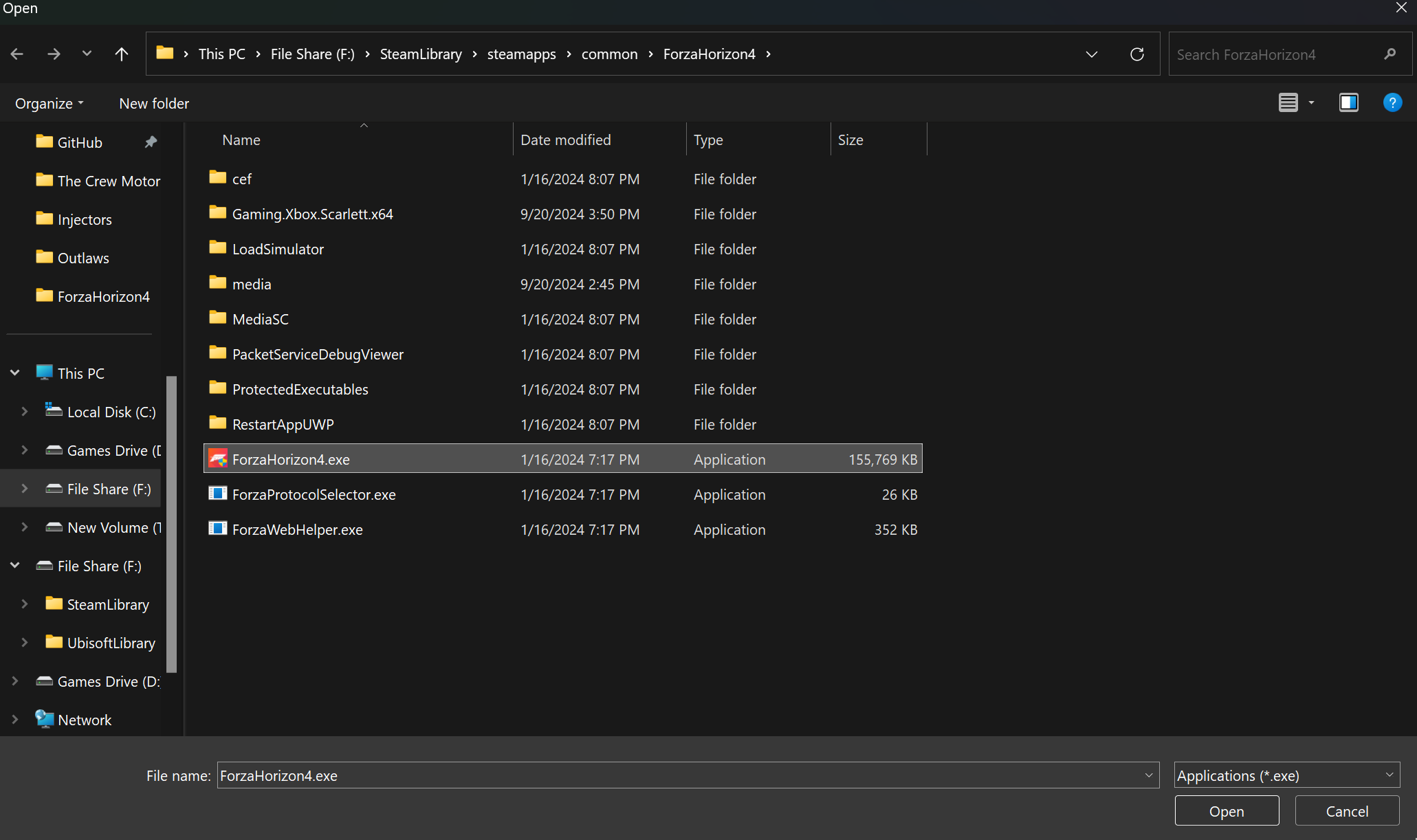Collapse the This PC tree node
1417x840 pixels.
(15, 373)
